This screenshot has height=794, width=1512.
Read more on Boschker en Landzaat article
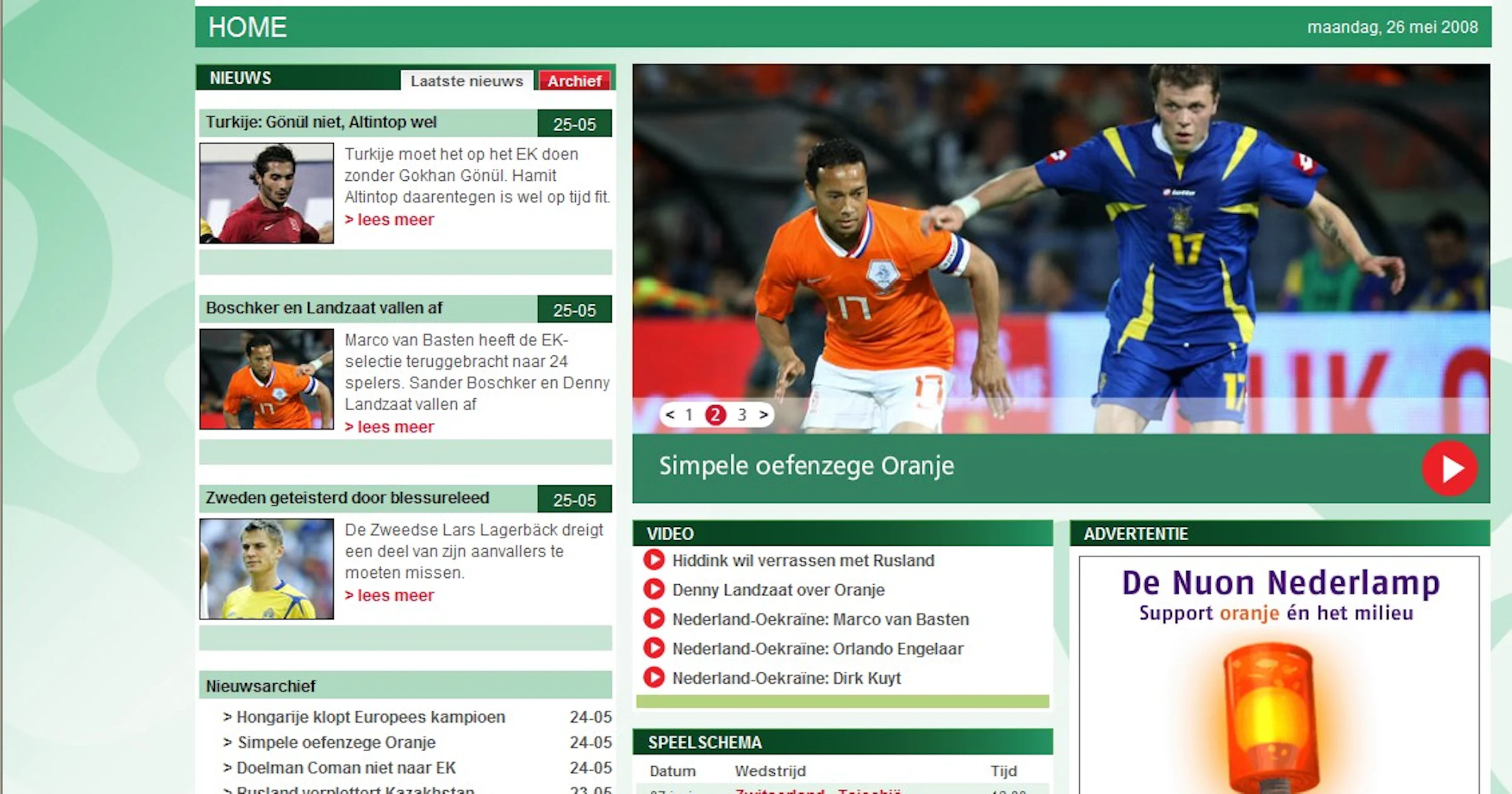389,427
